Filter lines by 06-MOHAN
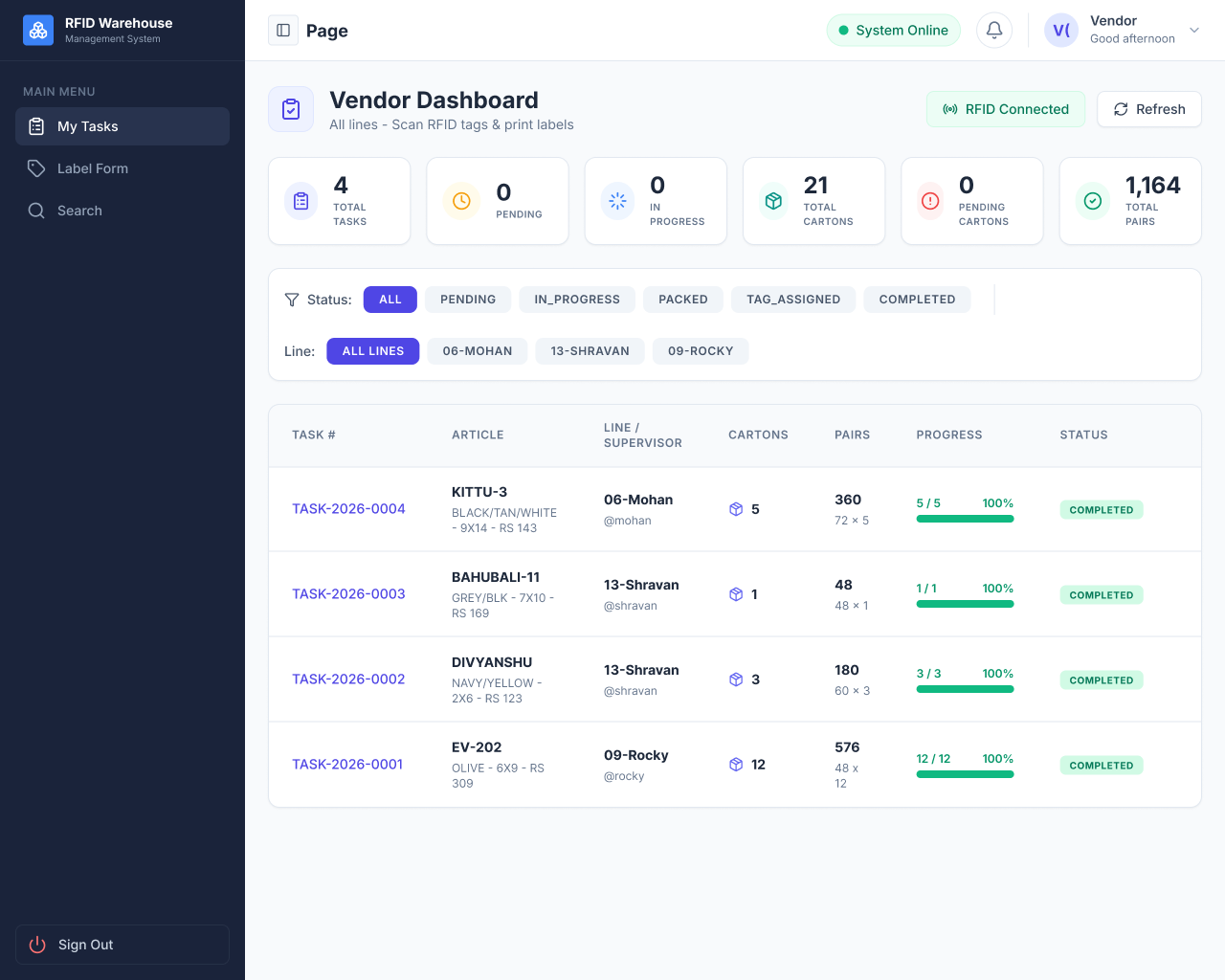Image resolution: width=1225 pixels, height=980 pixels. [478, 351]
